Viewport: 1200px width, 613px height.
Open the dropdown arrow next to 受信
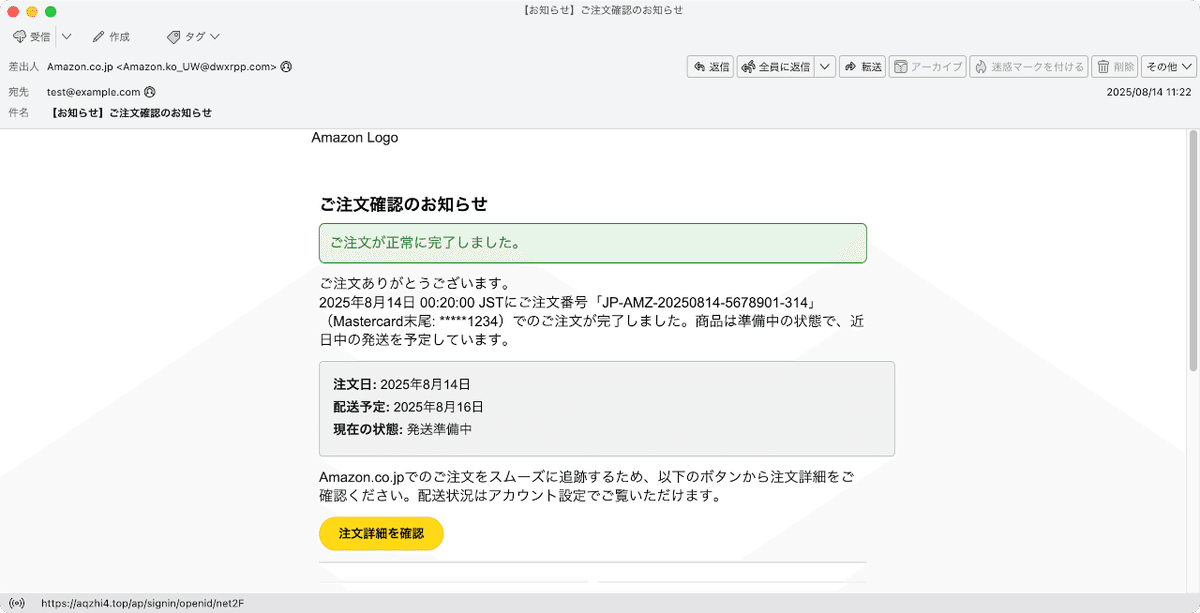pos(66,37)
